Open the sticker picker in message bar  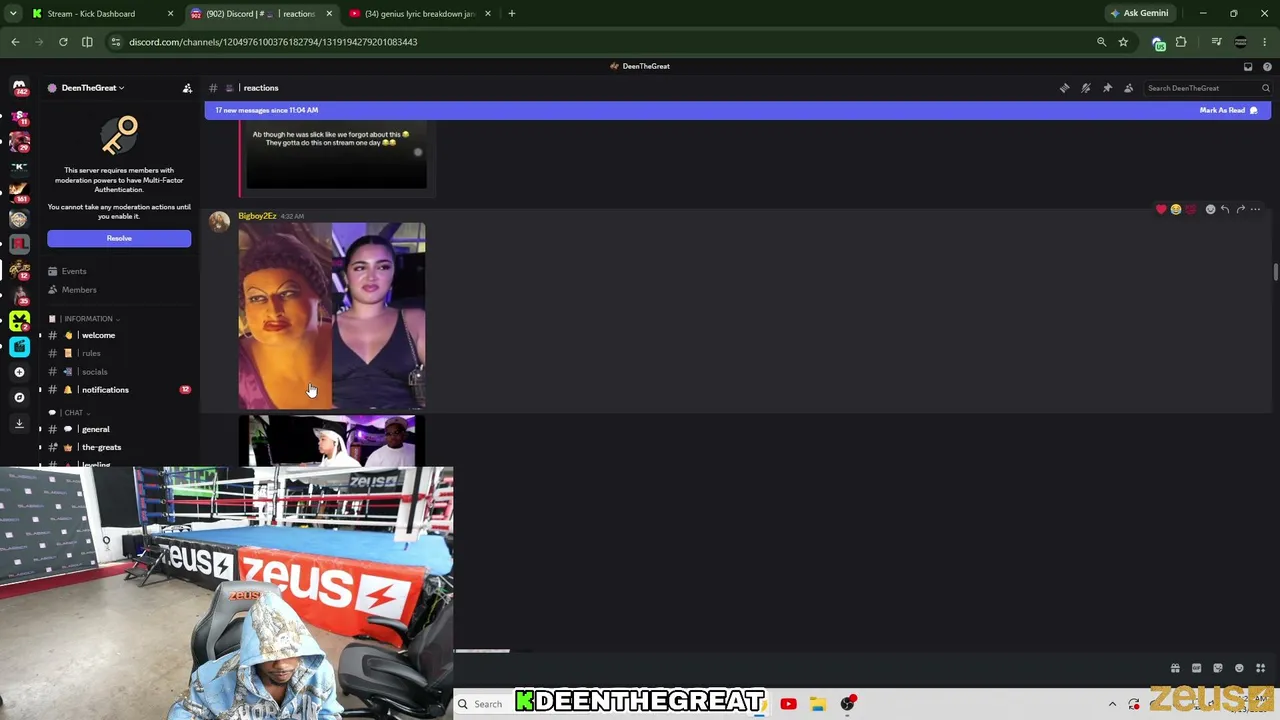click(x=1218, y=668)
